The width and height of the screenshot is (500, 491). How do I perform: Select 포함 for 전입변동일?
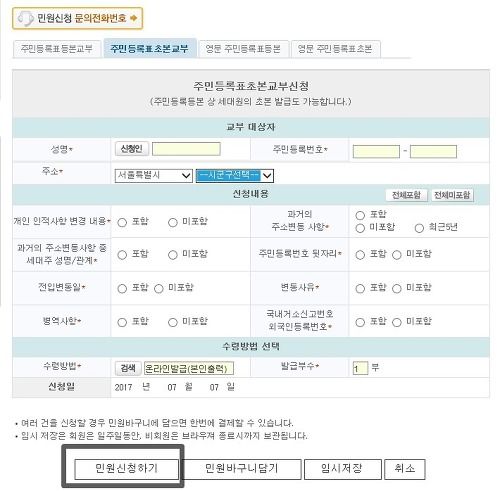point(122,288)
